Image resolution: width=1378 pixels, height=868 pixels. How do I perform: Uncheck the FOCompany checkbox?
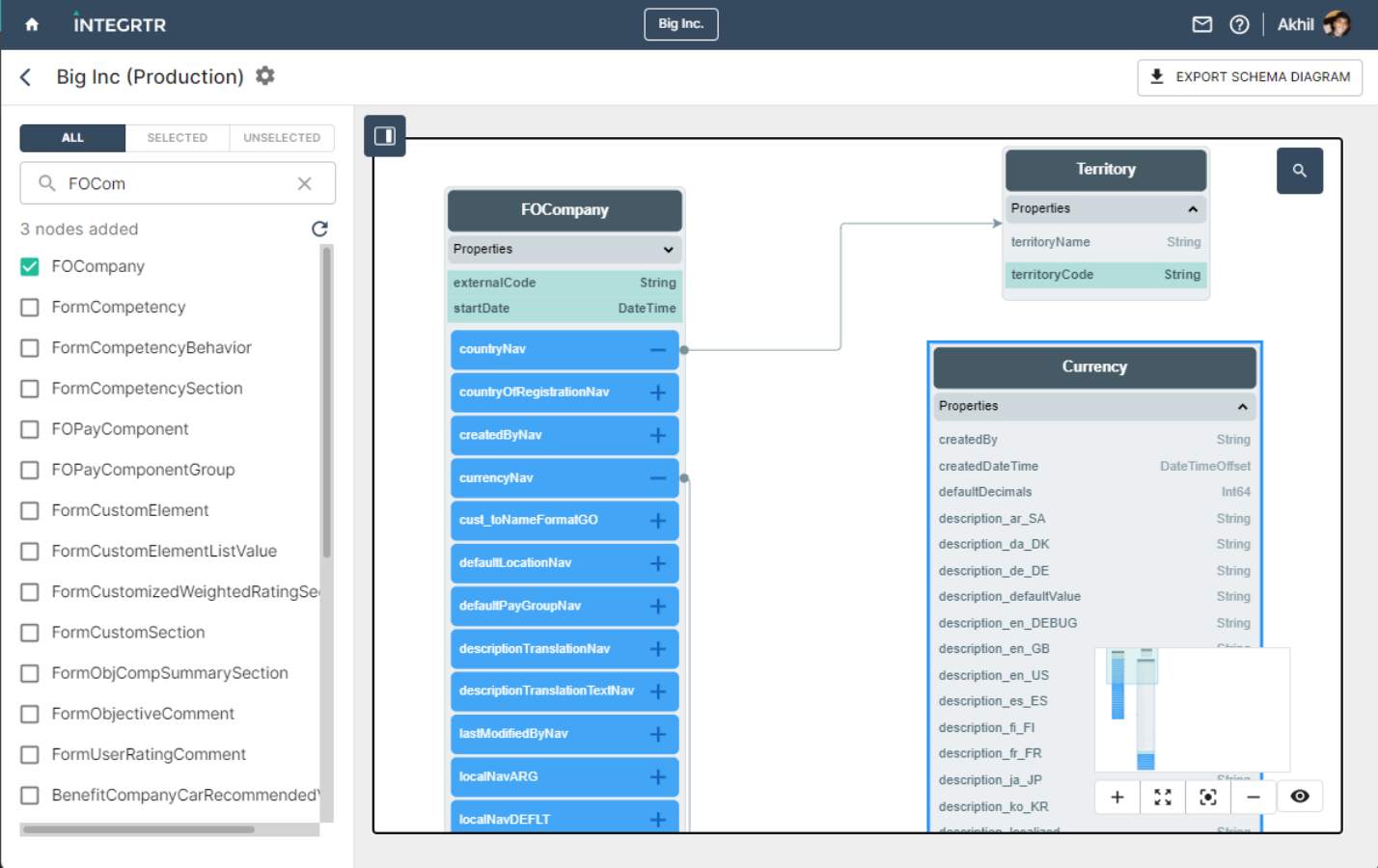(30, 267)
